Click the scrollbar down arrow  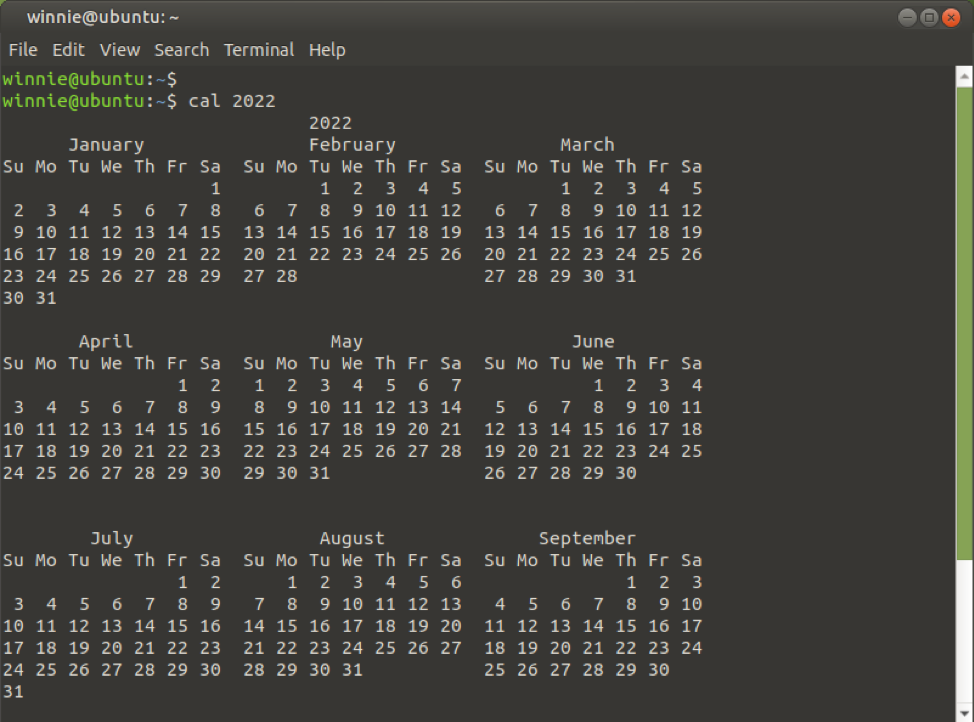coord(964,713)
